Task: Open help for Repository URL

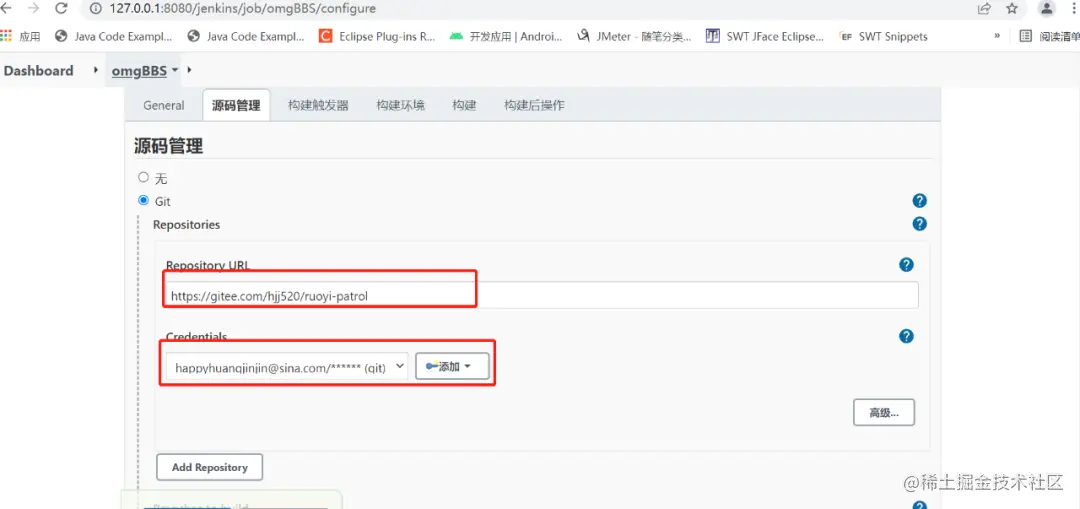Action: coord(906,264)
